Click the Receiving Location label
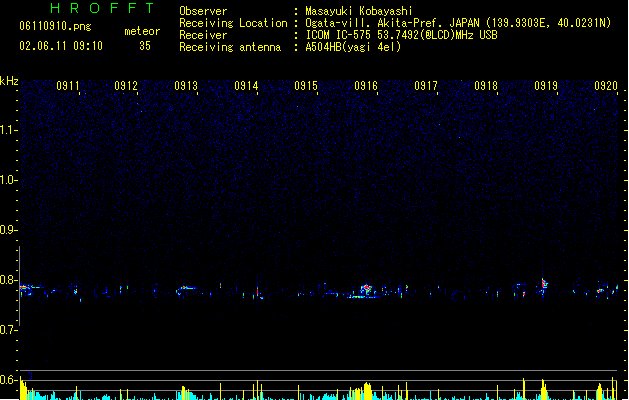The image size is (629, 400). [x=233, y=23]
